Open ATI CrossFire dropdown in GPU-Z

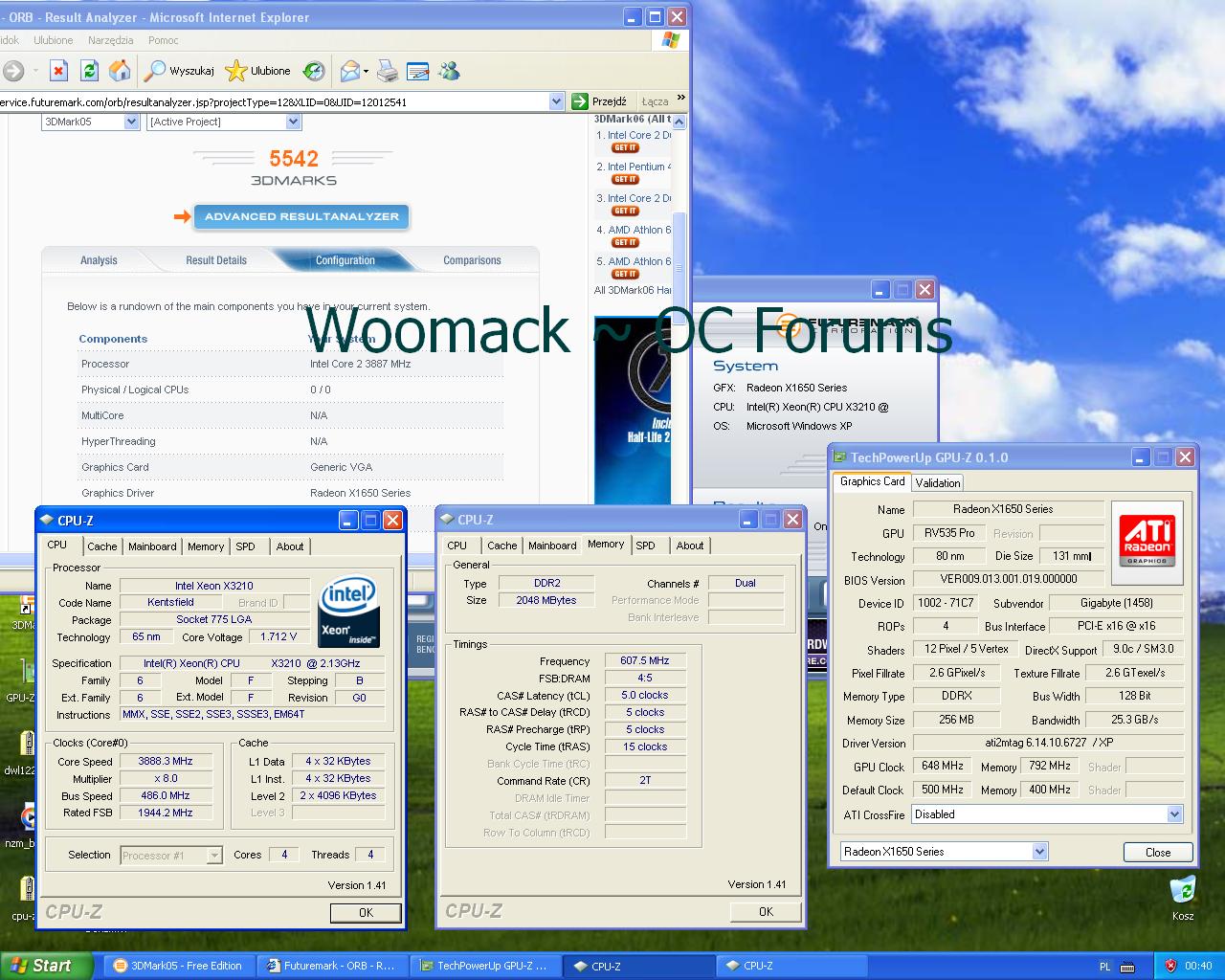(1174, 814)
